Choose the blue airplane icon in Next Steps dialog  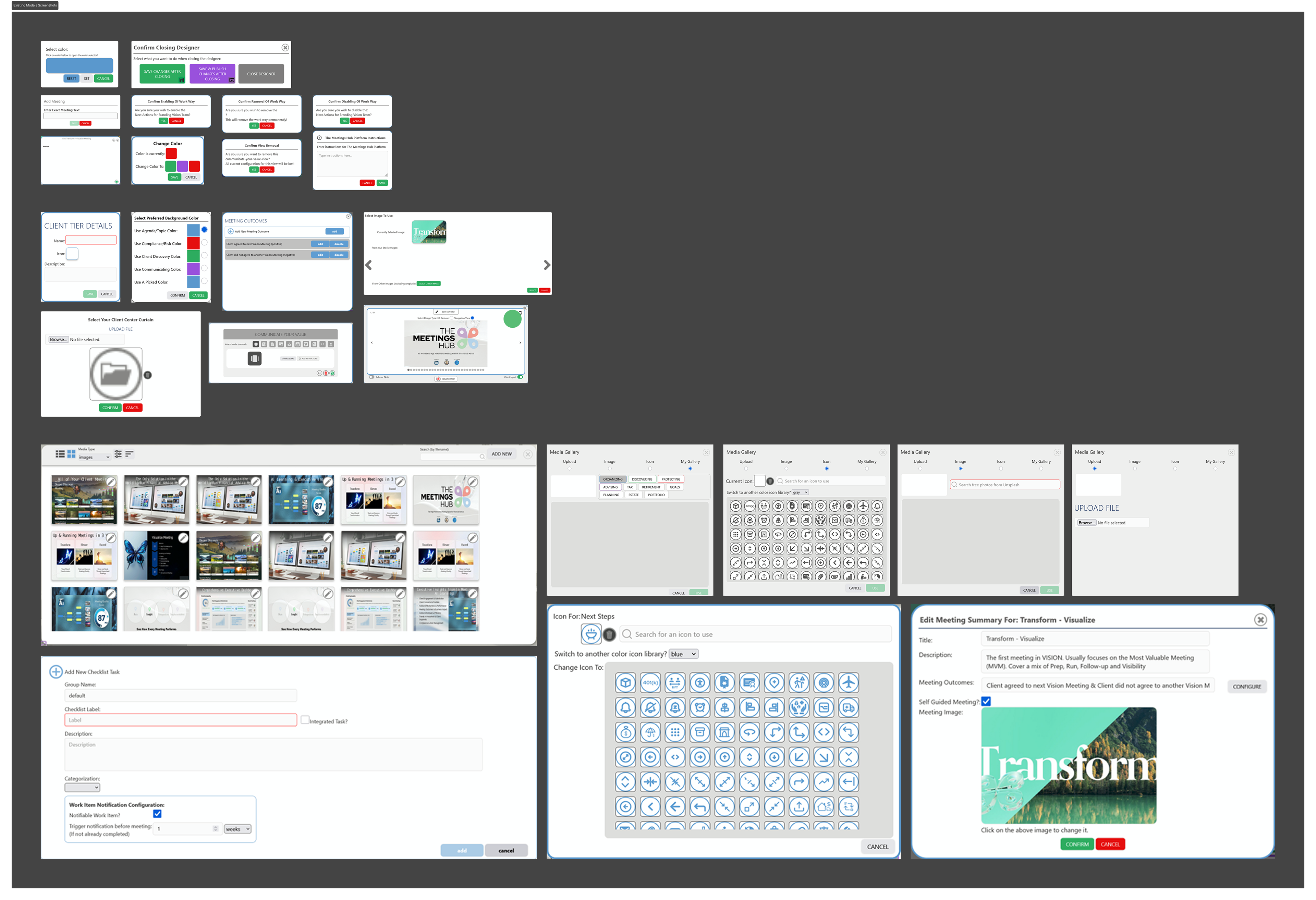coord(848,682)
